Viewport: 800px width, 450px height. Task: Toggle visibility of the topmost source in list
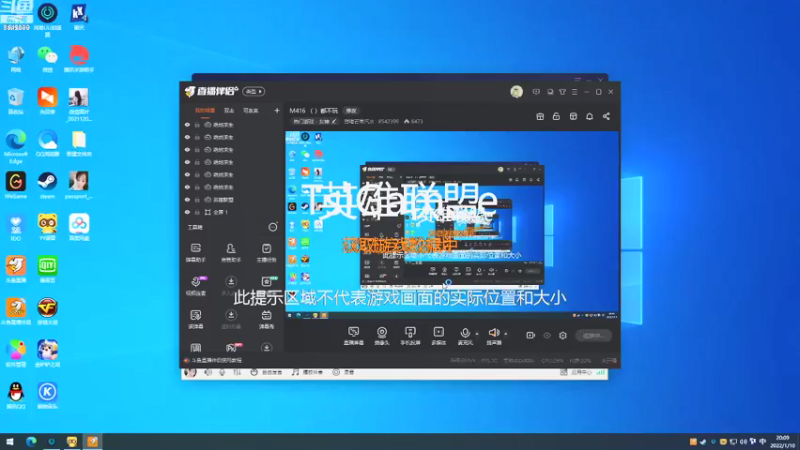(187, 124)
